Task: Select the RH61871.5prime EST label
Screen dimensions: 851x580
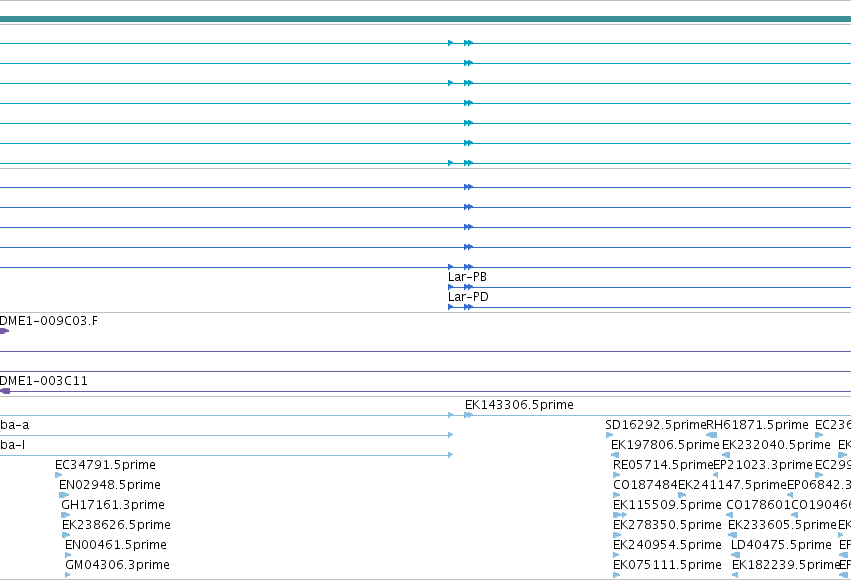Action: tap(758, 425)
